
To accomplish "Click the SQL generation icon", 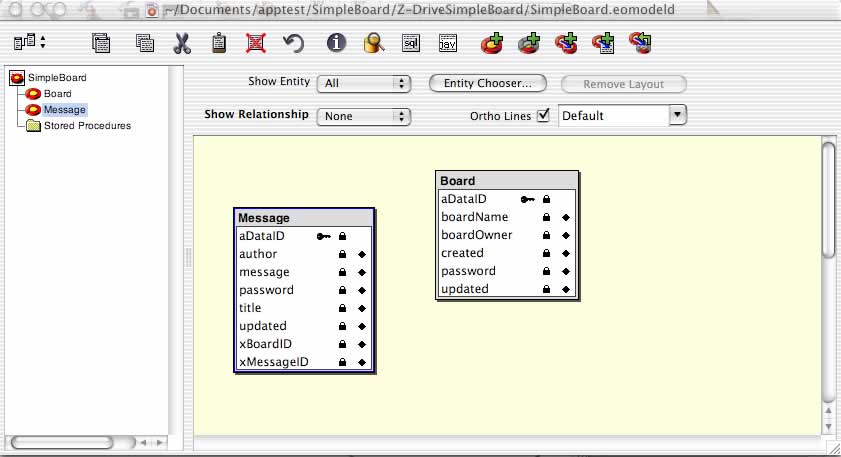I will point(410,43).
